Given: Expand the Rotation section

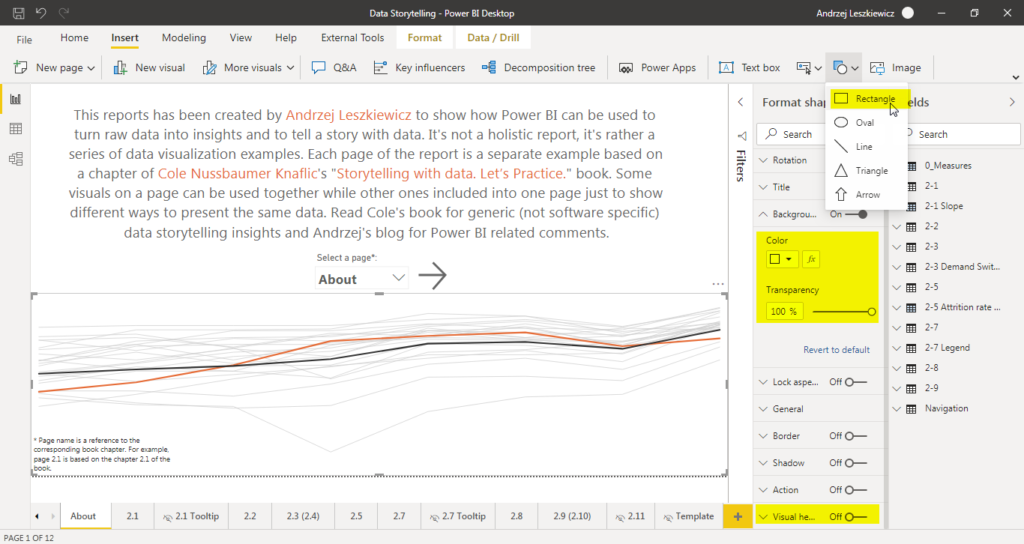Looking at the screenshot, I should 790,160.
